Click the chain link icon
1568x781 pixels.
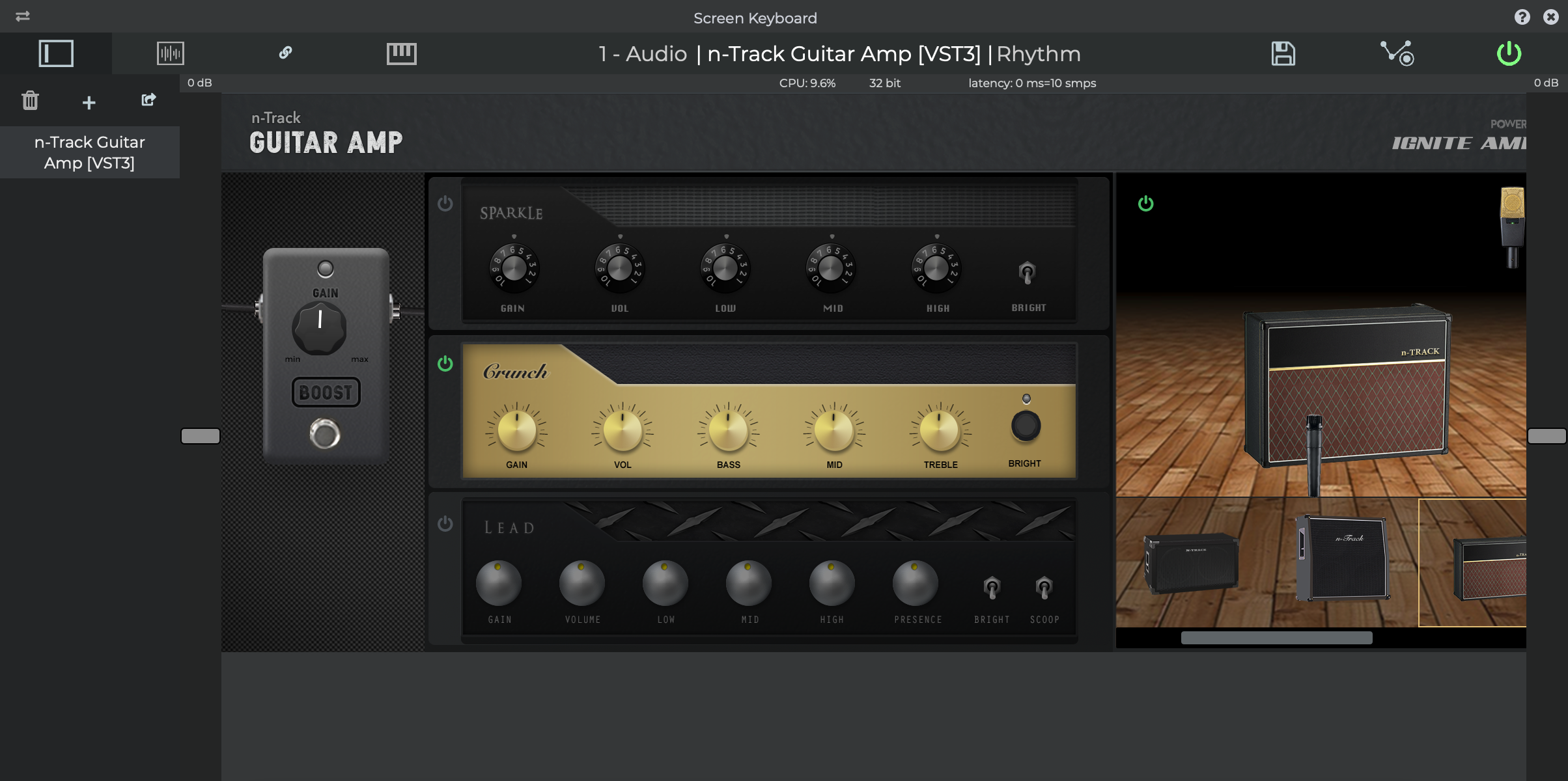pyautogui.click(x=285, y=53)
